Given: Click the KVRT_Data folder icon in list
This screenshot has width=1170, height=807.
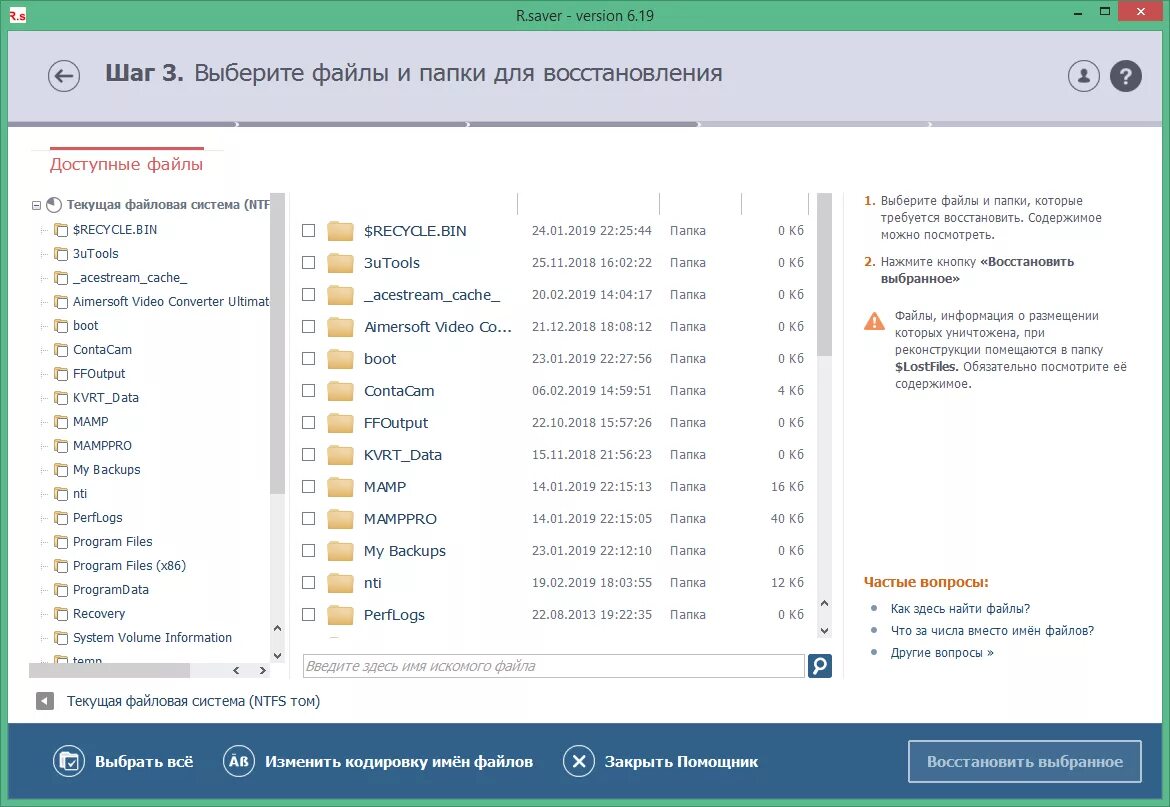Looking at the screenshot, I should click(x=340, y=455).
